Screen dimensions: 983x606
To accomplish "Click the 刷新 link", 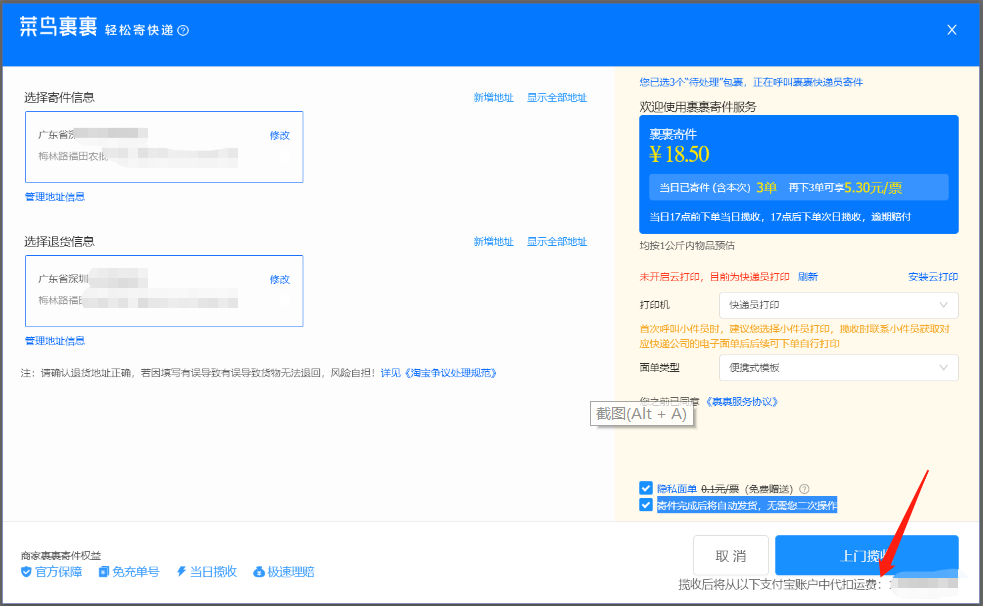I will (807, 276).
